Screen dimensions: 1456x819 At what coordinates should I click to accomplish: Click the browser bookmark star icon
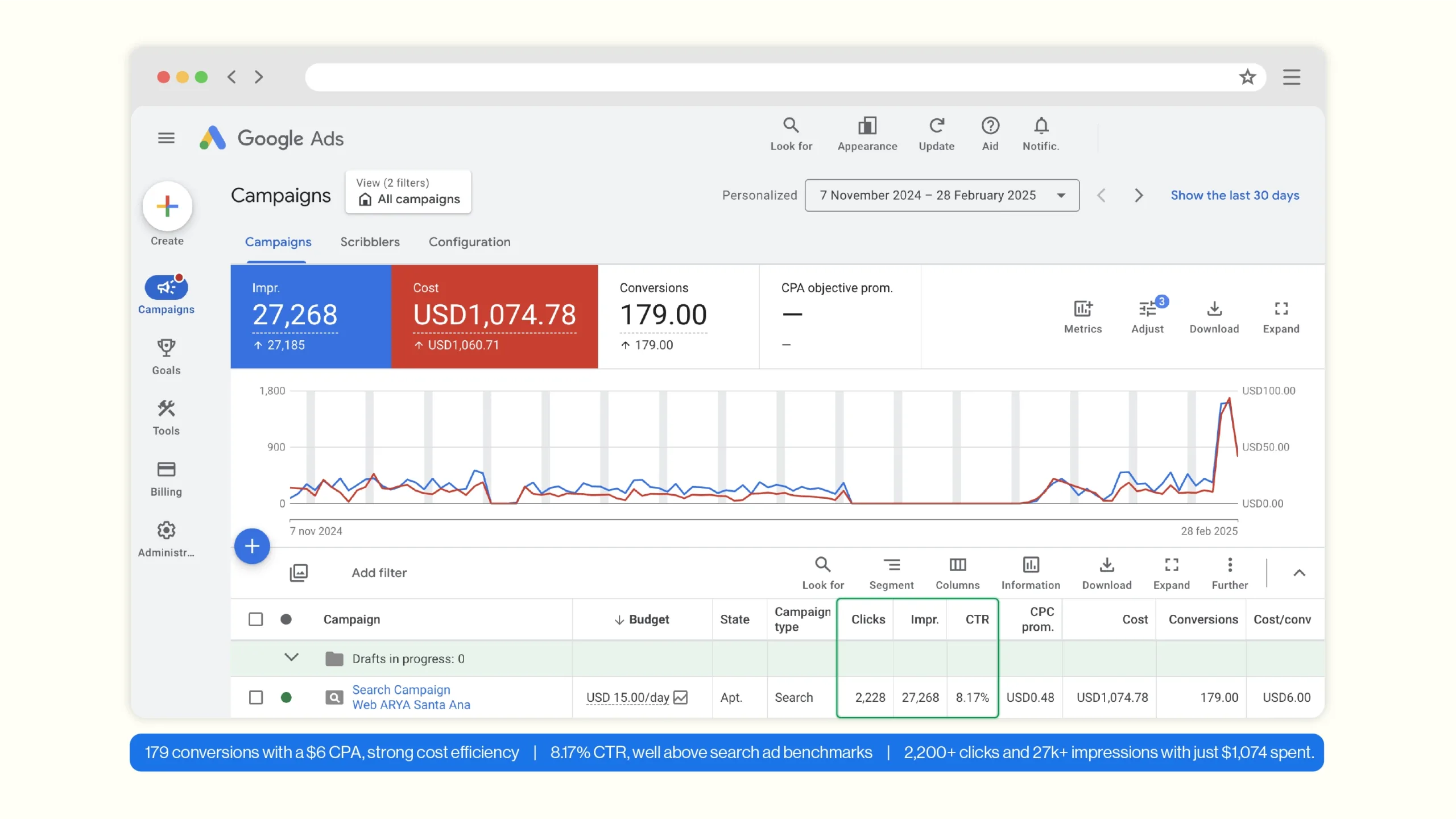pos(1247,77)
